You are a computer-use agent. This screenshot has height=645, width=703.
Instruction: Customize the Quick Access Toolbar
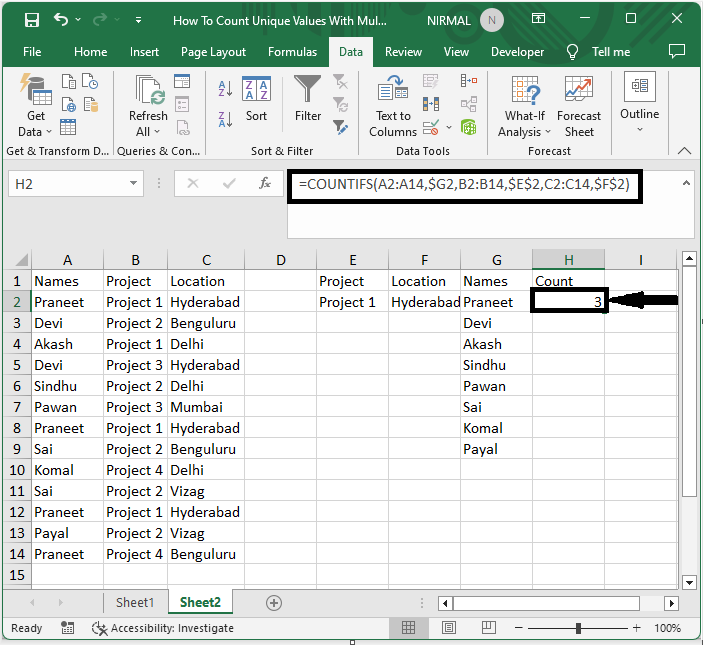tap(139, 20)
